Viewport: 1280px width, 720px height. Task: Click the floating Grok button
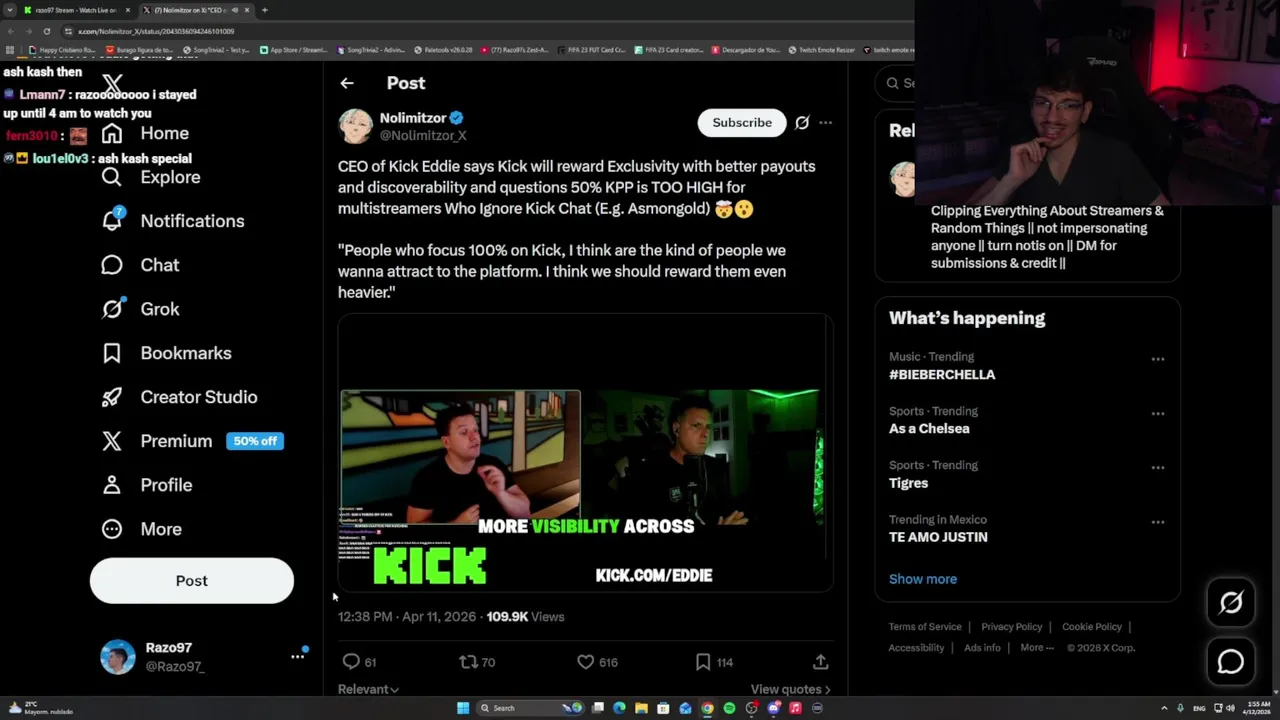1231,602
